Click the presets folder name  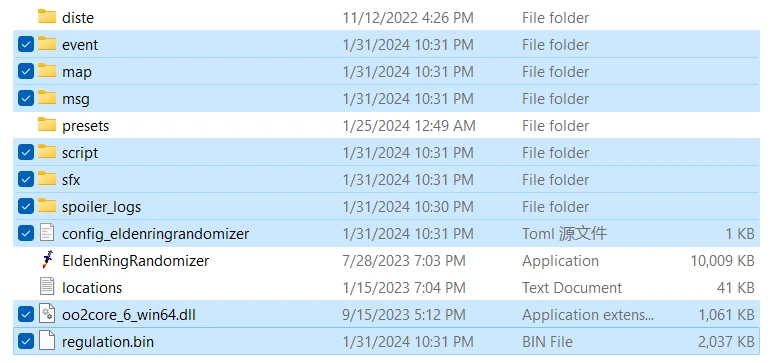point(85,126)
